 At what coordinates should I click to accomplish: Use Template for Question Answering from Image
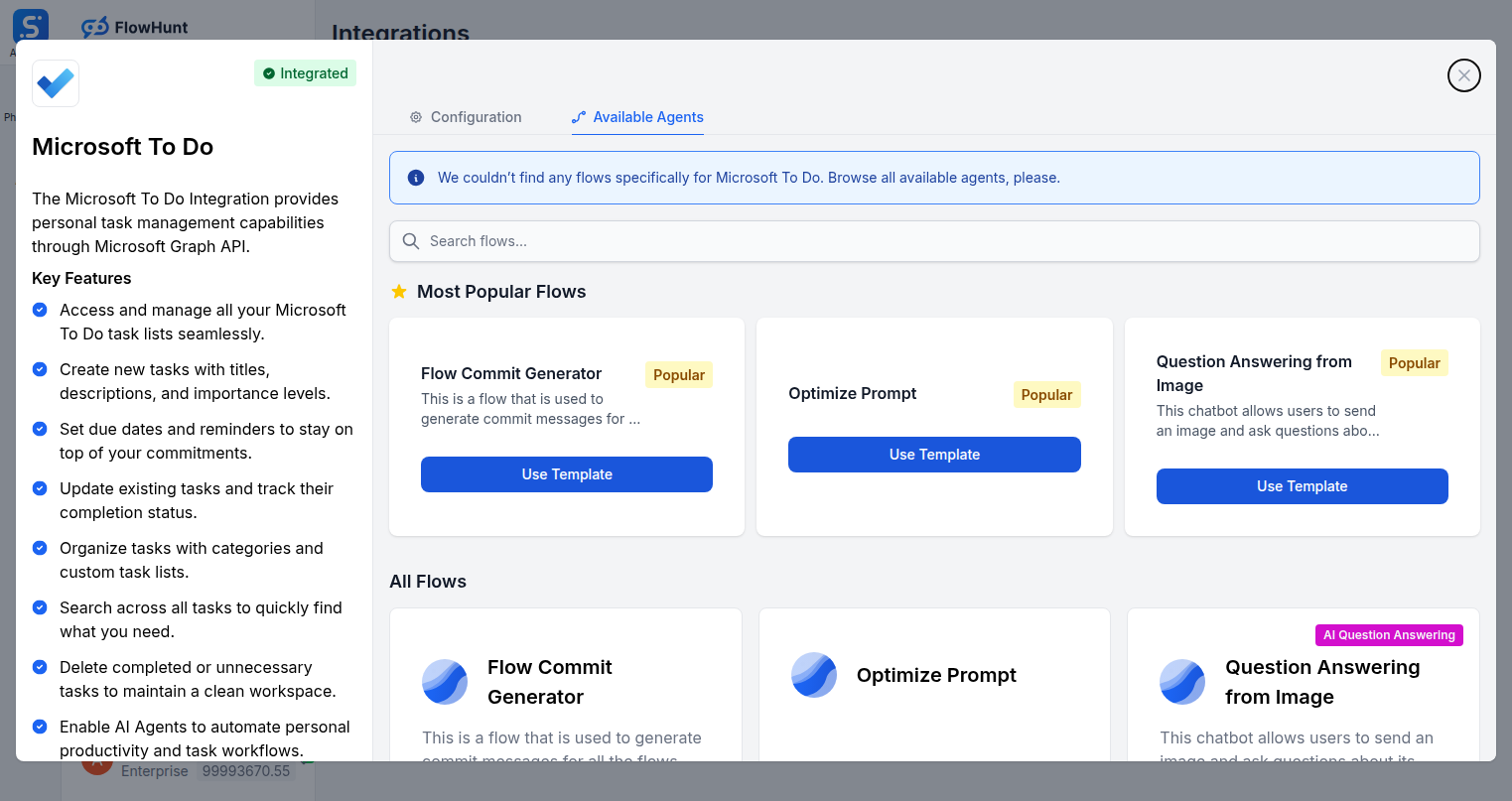(x=1302, y=486)
